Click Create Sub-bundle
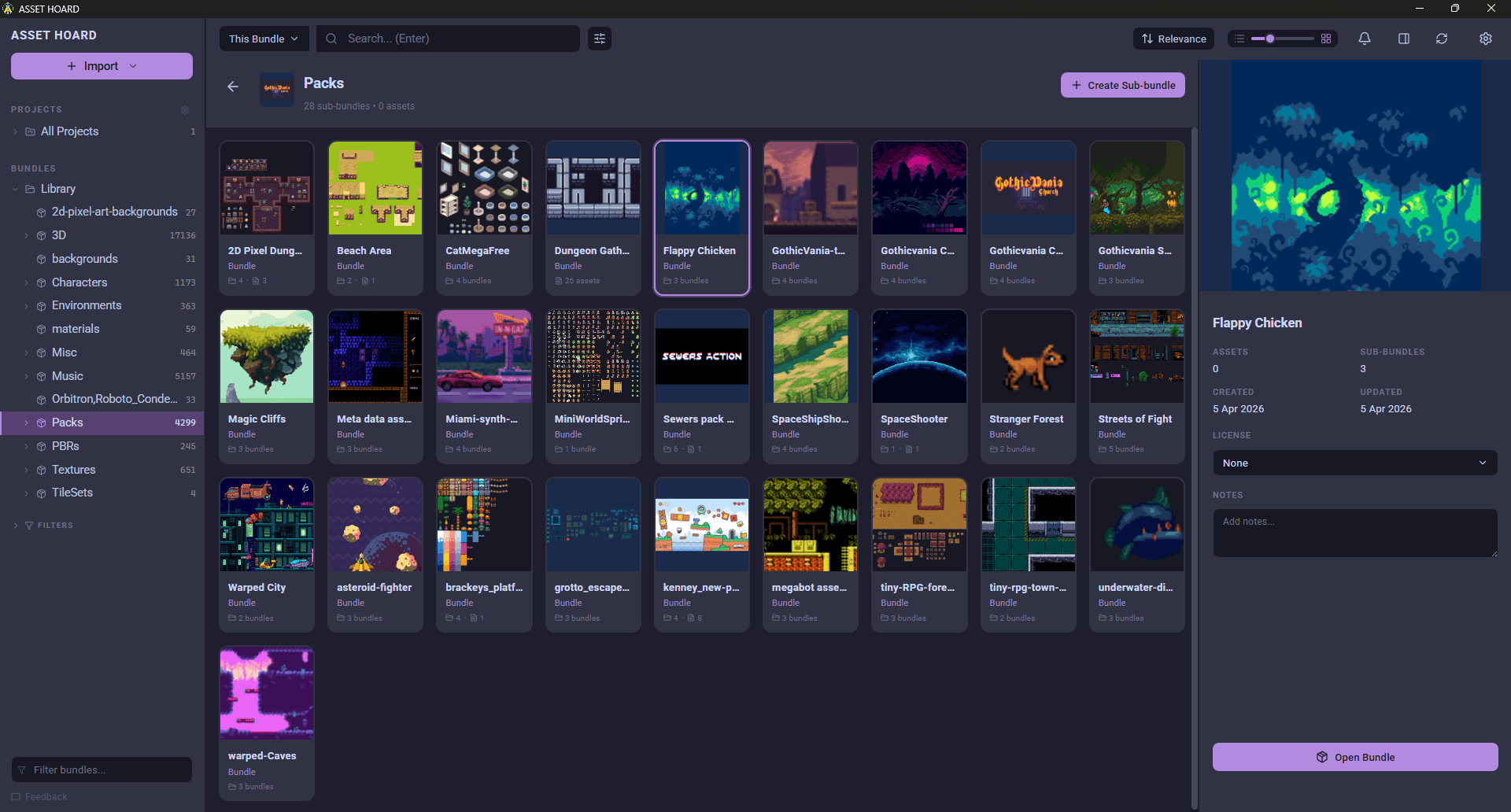 pyautogui.click(x=1122, y=85)
